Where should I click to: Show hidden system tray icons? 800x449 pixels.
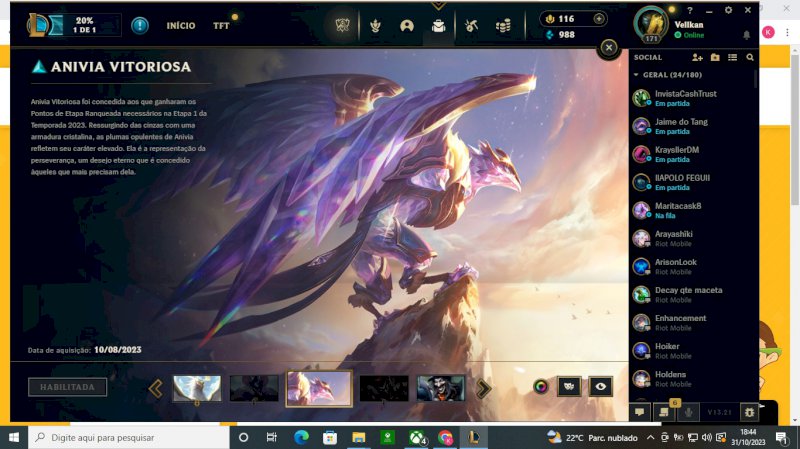click(651, 437)
